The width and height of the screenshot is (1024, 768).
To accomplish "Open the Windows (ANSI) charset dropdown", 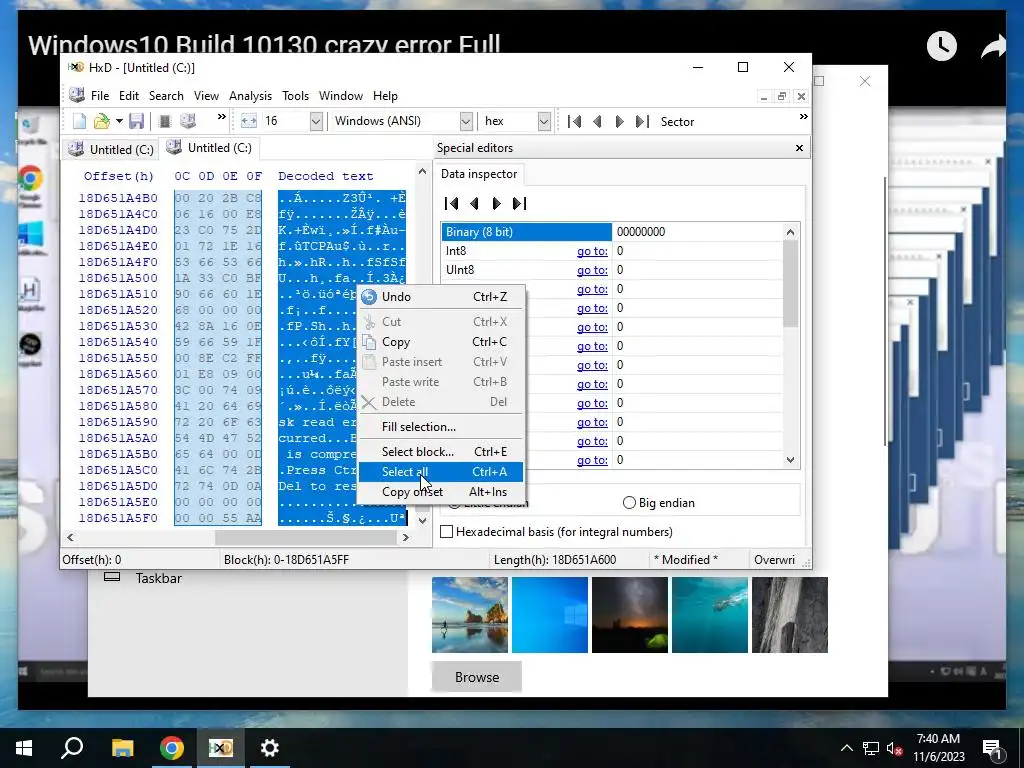I will click(x=466, y=121).
